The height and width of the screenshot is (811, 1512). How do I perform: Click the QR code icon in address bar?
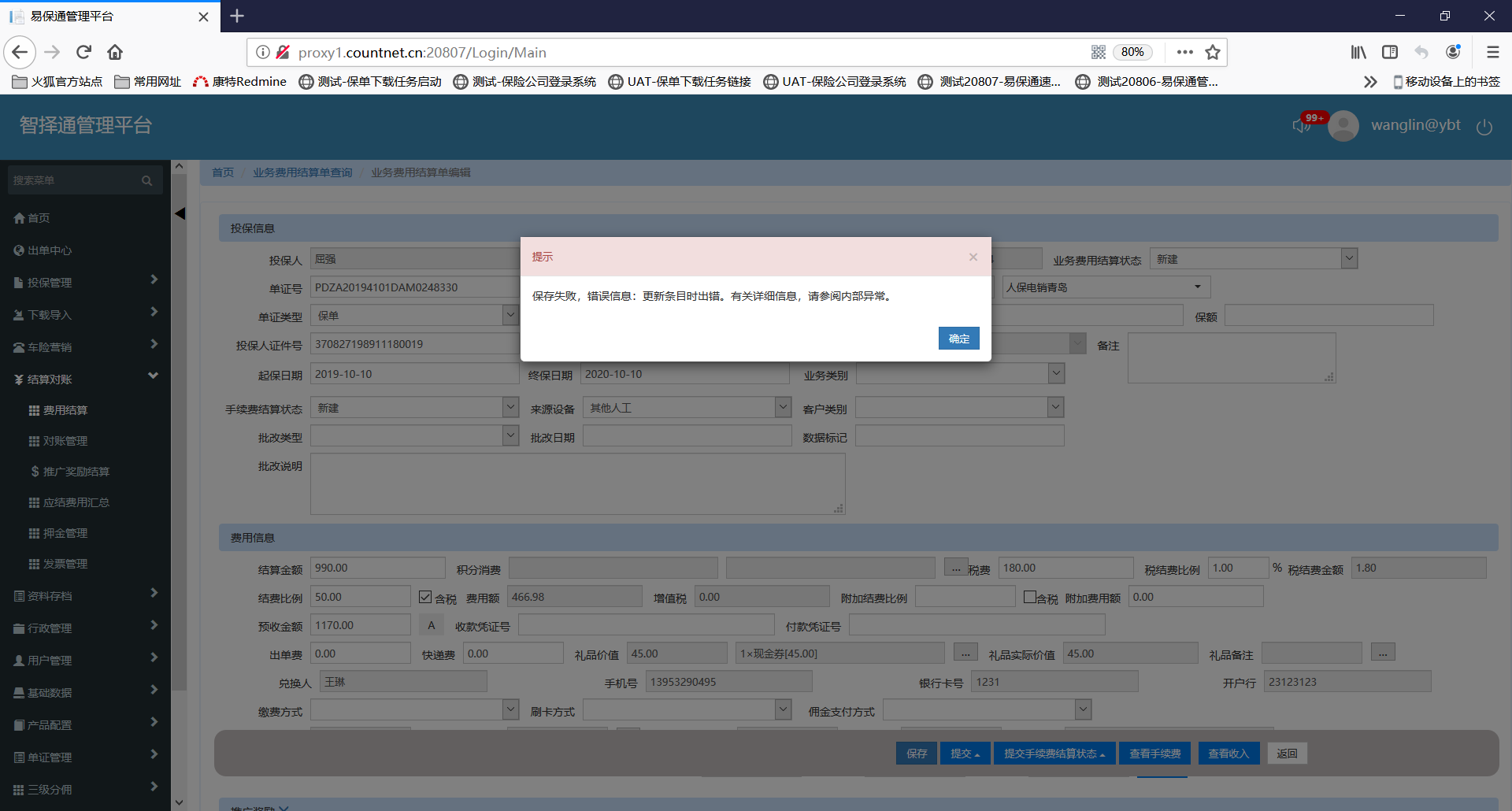1099,52
